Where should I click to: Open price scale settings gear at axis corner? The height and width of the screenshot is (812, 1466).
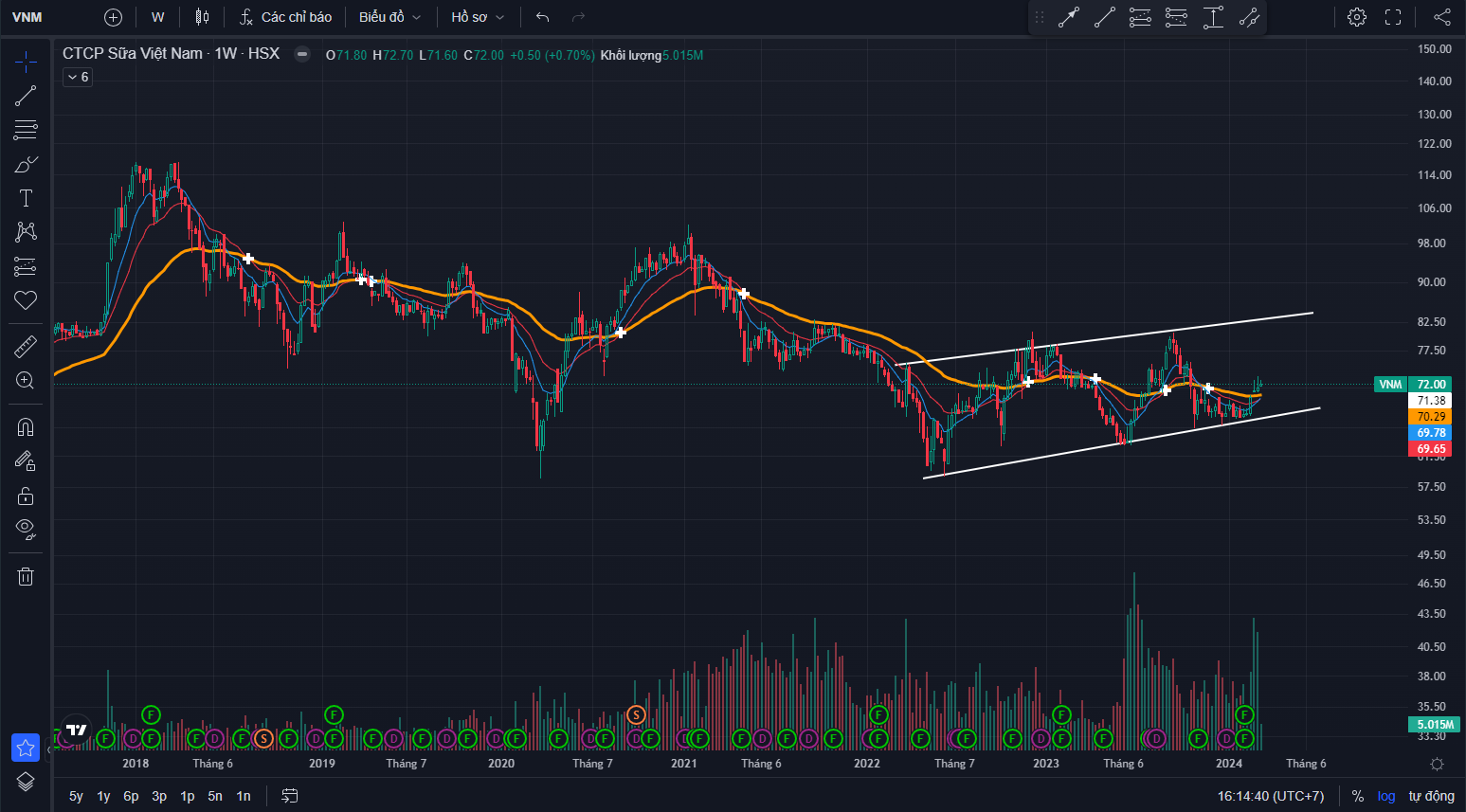pyautogui.click(x=1437, y=764)
